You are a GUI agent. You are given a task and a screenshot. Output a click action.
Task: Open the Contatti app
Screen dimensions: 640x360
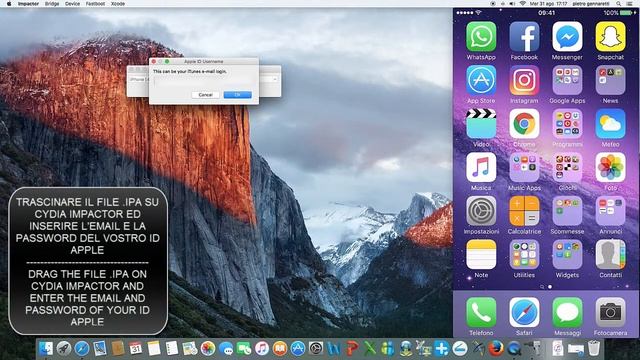[610, 255]
